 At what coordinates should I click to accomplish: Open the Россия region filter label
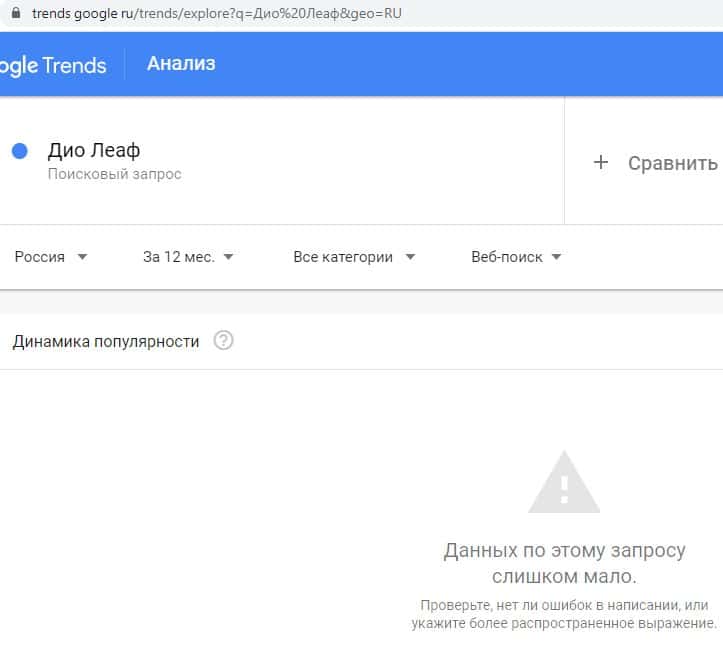[40, 257]
